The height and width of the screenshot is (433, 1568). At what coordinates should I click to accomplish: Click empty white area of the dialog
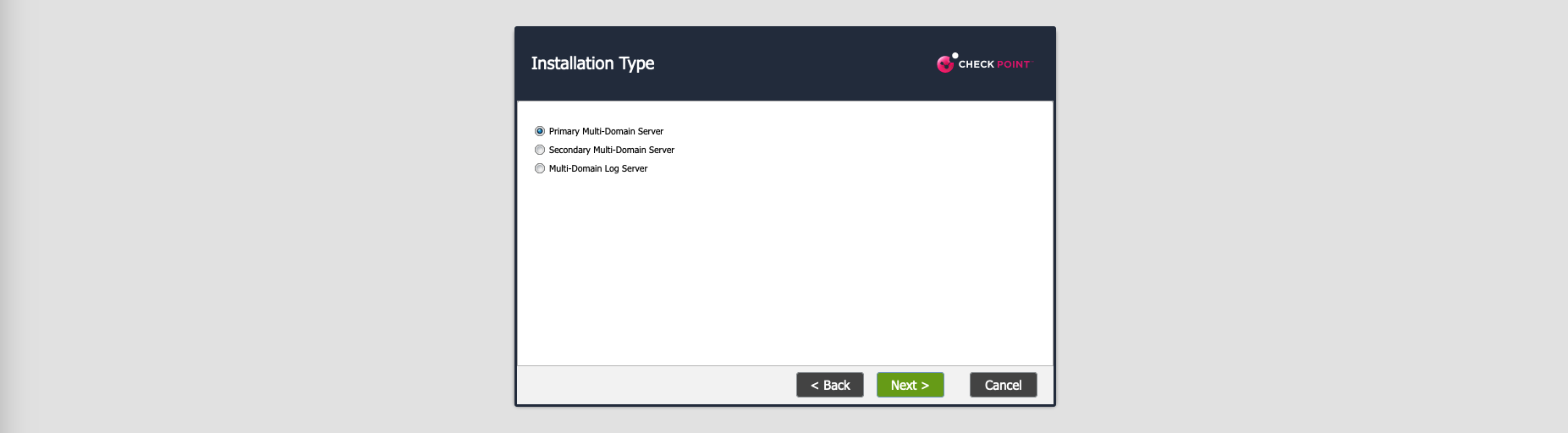(x=784, y=271)
